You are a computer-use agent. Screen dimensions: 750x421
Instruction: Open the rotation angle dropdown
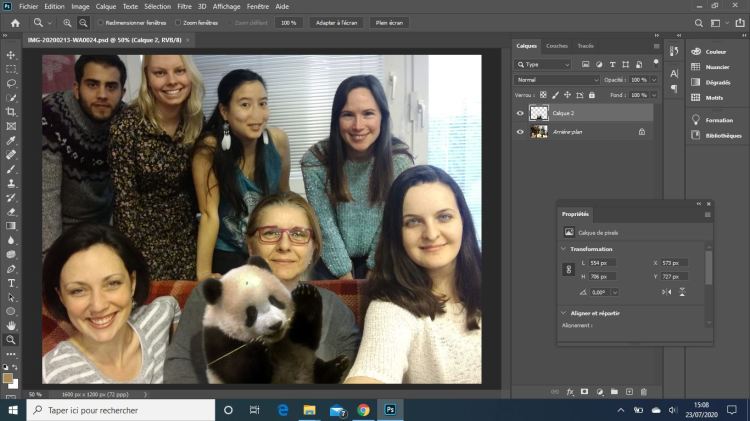click(615, 292)
